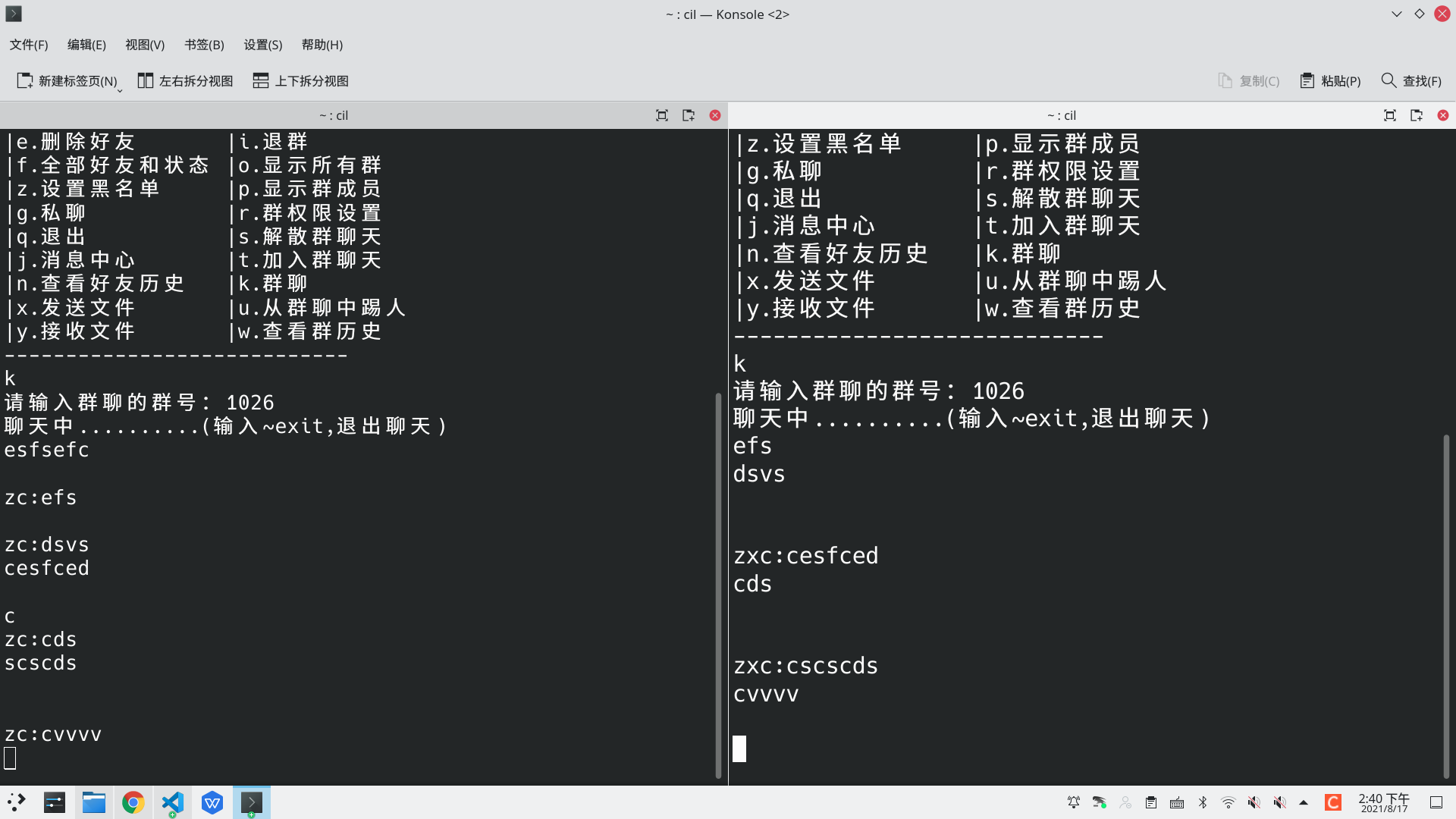Click the orange C tray application icon

tap(1333, 802)
